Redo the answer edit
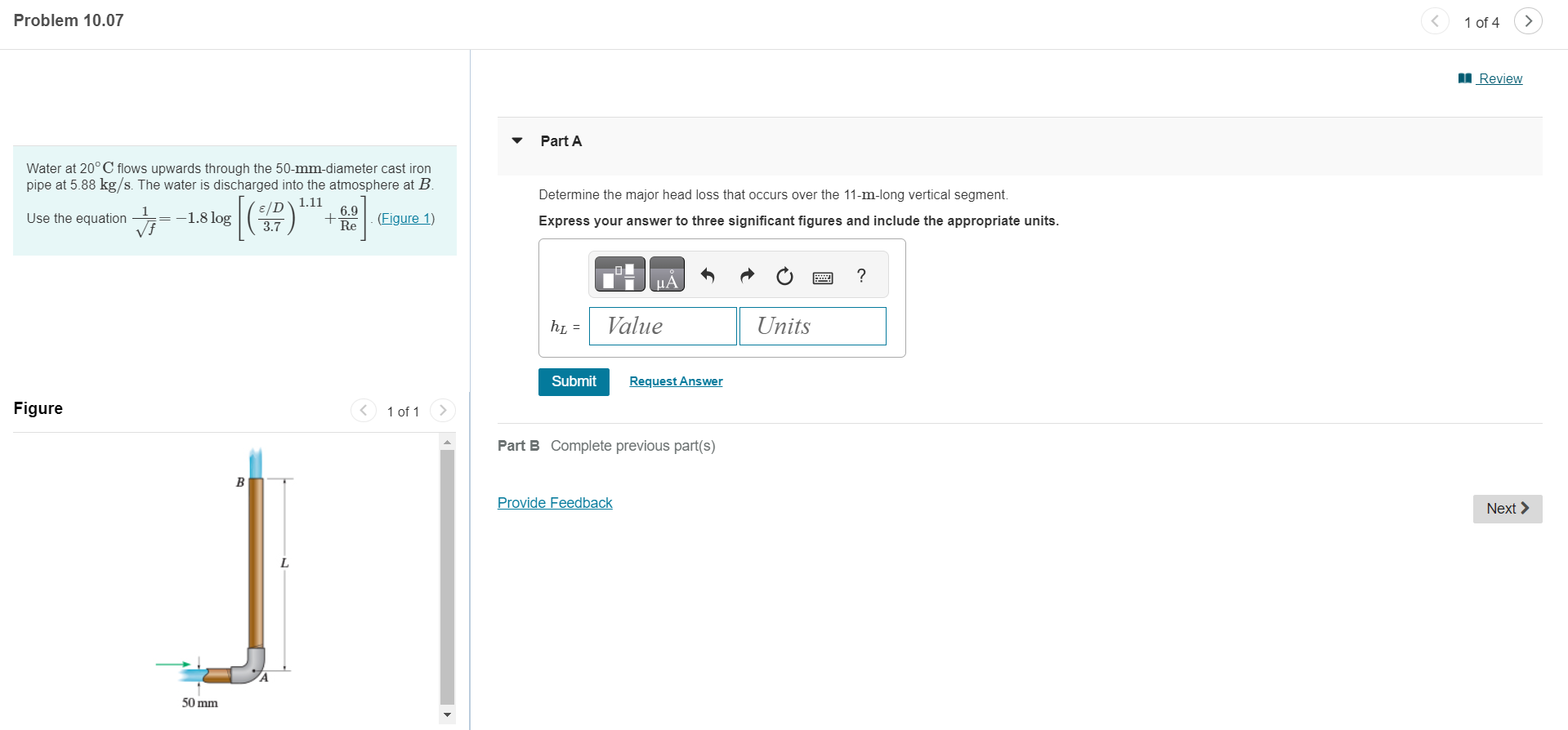1568x730 pixels. coord(747,276)
